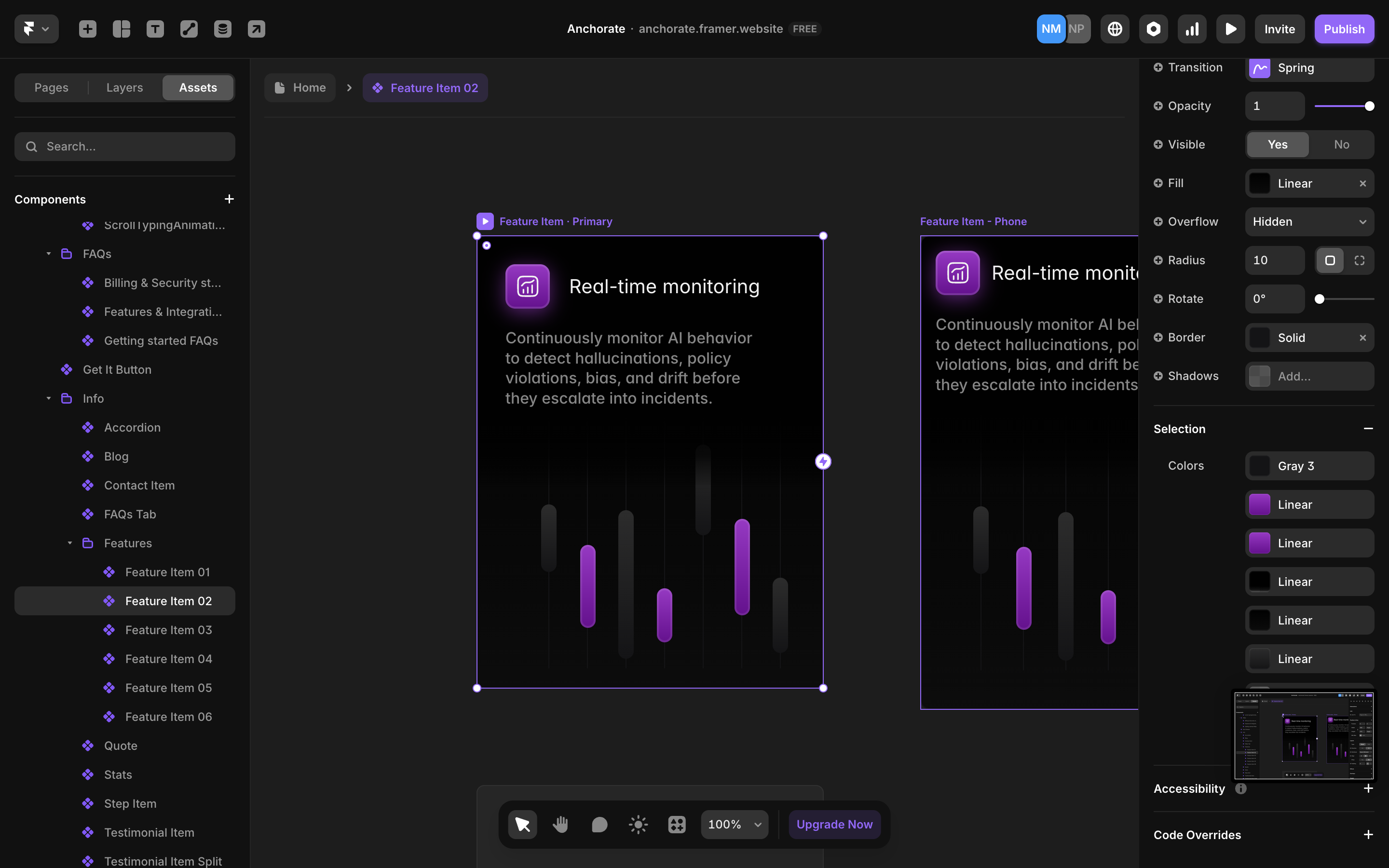The image size is (1389, 868).
Task: Select the Text tool in top toolbar
Action: tap(155, 29)
